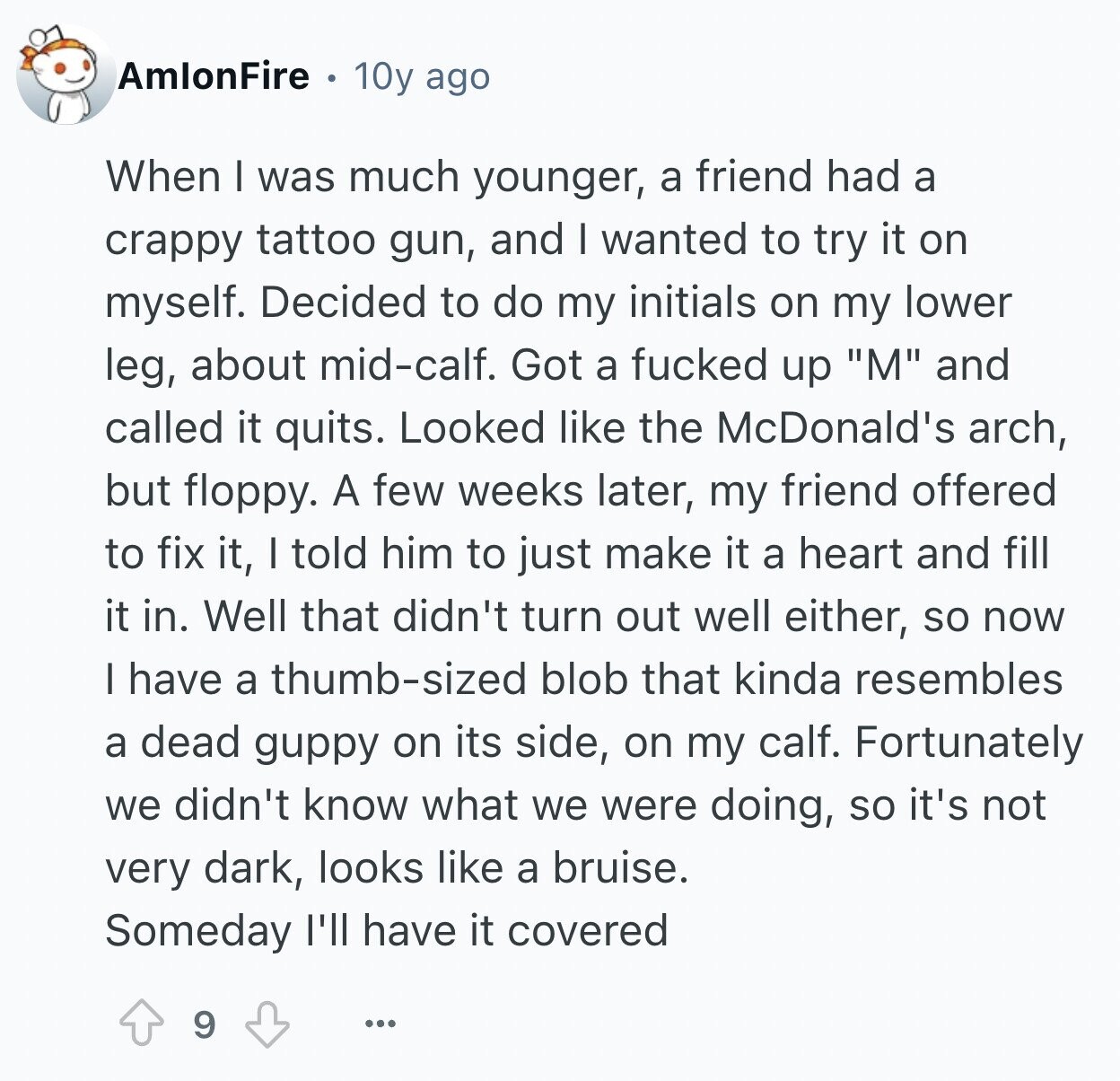Open the three-dot more options menu

(x=381, y=1024)
